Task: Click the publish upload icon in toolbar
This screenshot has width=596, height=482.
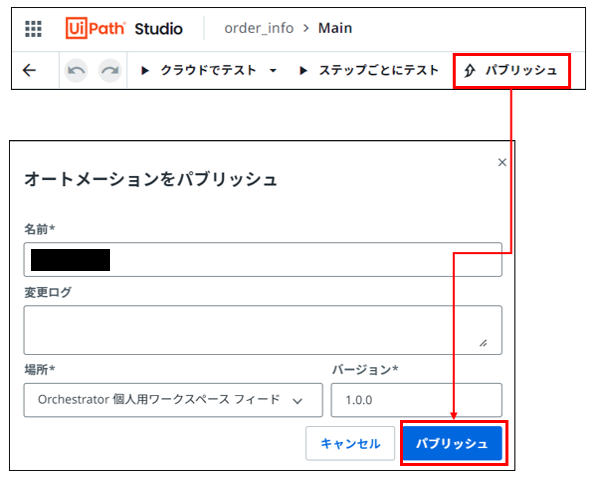Action: 470,71
